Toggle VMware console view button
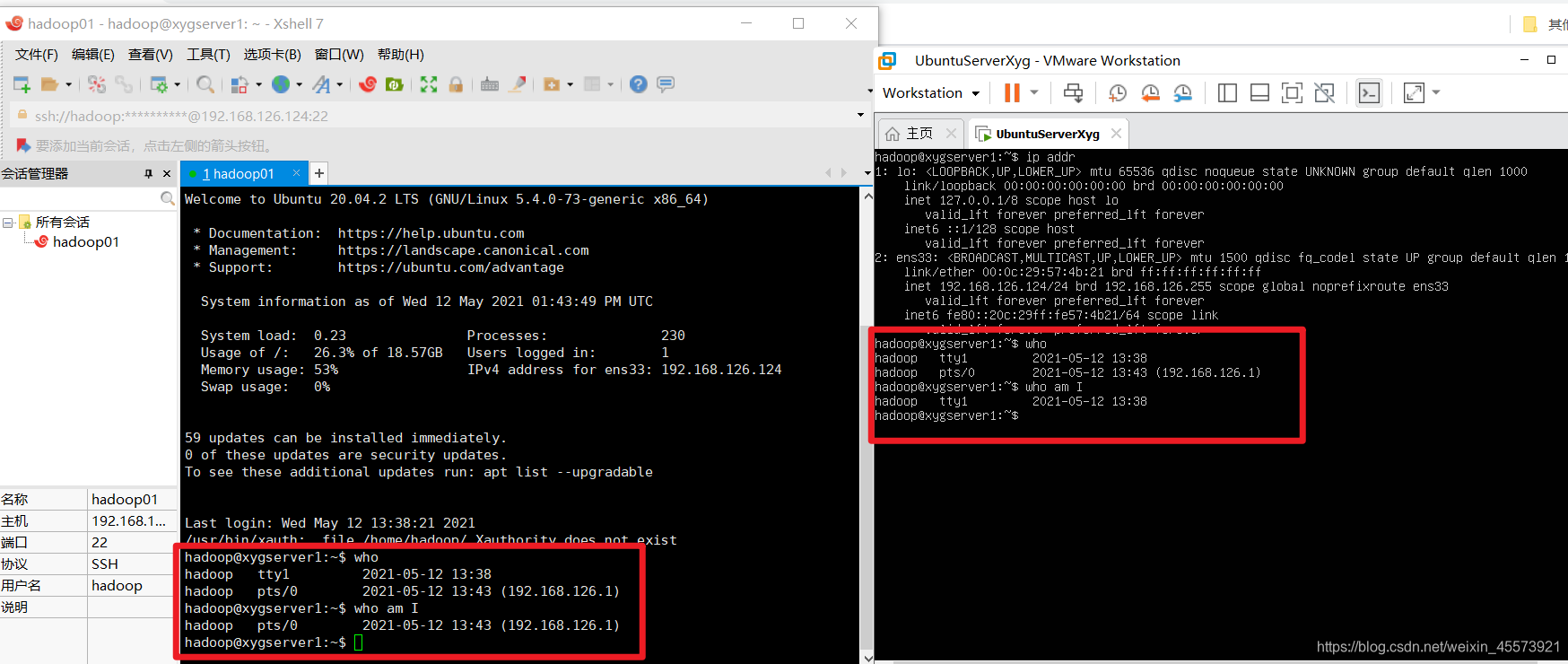The height and width of the screenshot is (664, 1568). [1369, 92]
